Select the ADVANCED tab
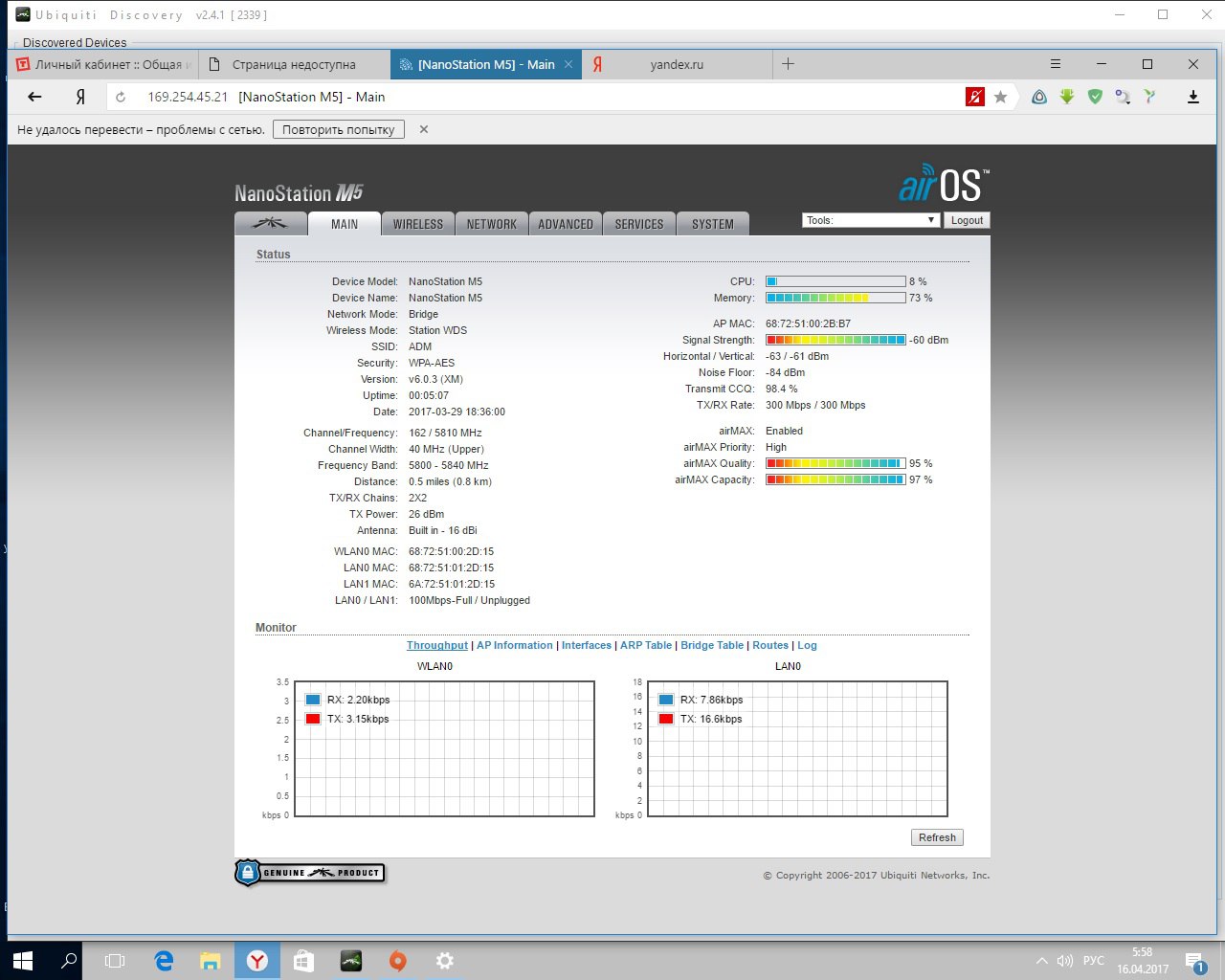The image size is (1225, 980). point(565,224)
